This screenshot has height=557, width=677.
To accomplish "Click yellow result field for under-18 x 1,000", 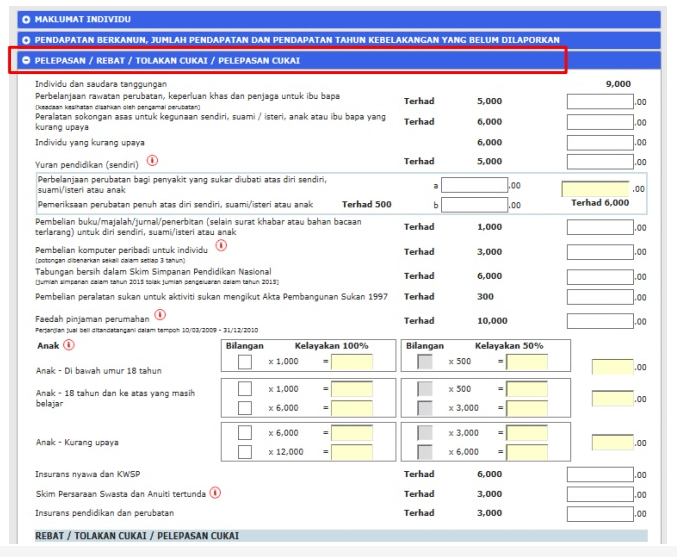I will [352, 362].
